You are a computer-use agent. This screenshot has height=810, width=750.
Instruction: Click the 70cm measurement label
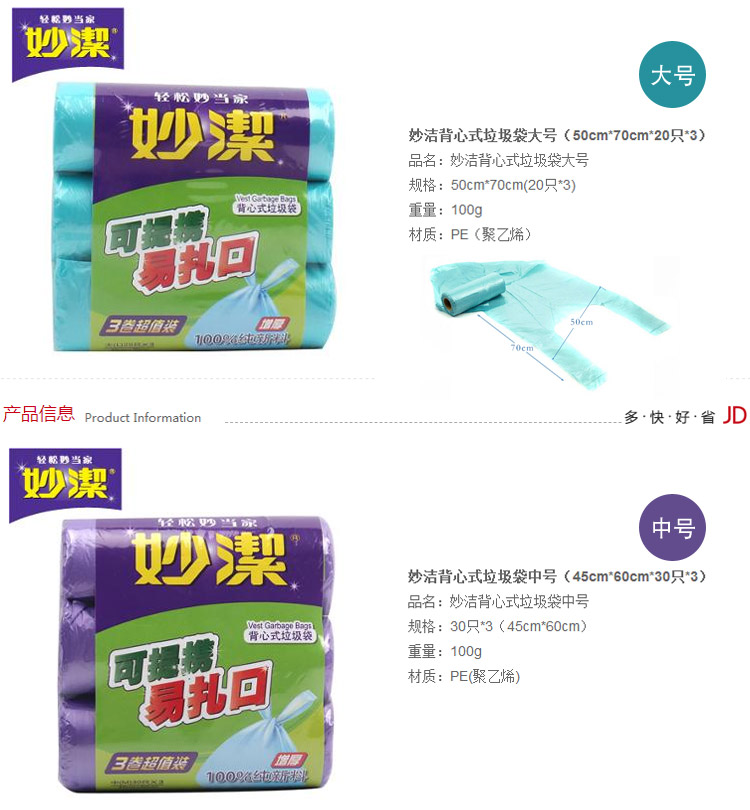522,348
